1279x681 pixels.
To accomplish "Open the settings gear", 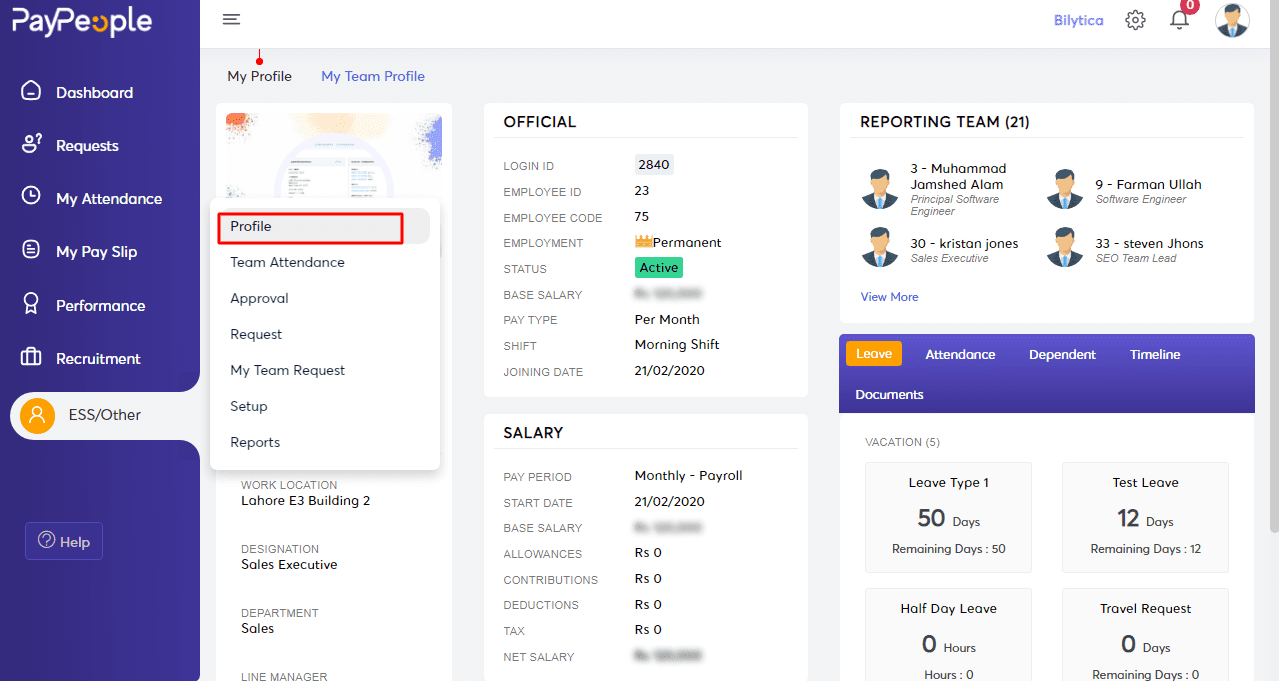I will point(1135,19).
